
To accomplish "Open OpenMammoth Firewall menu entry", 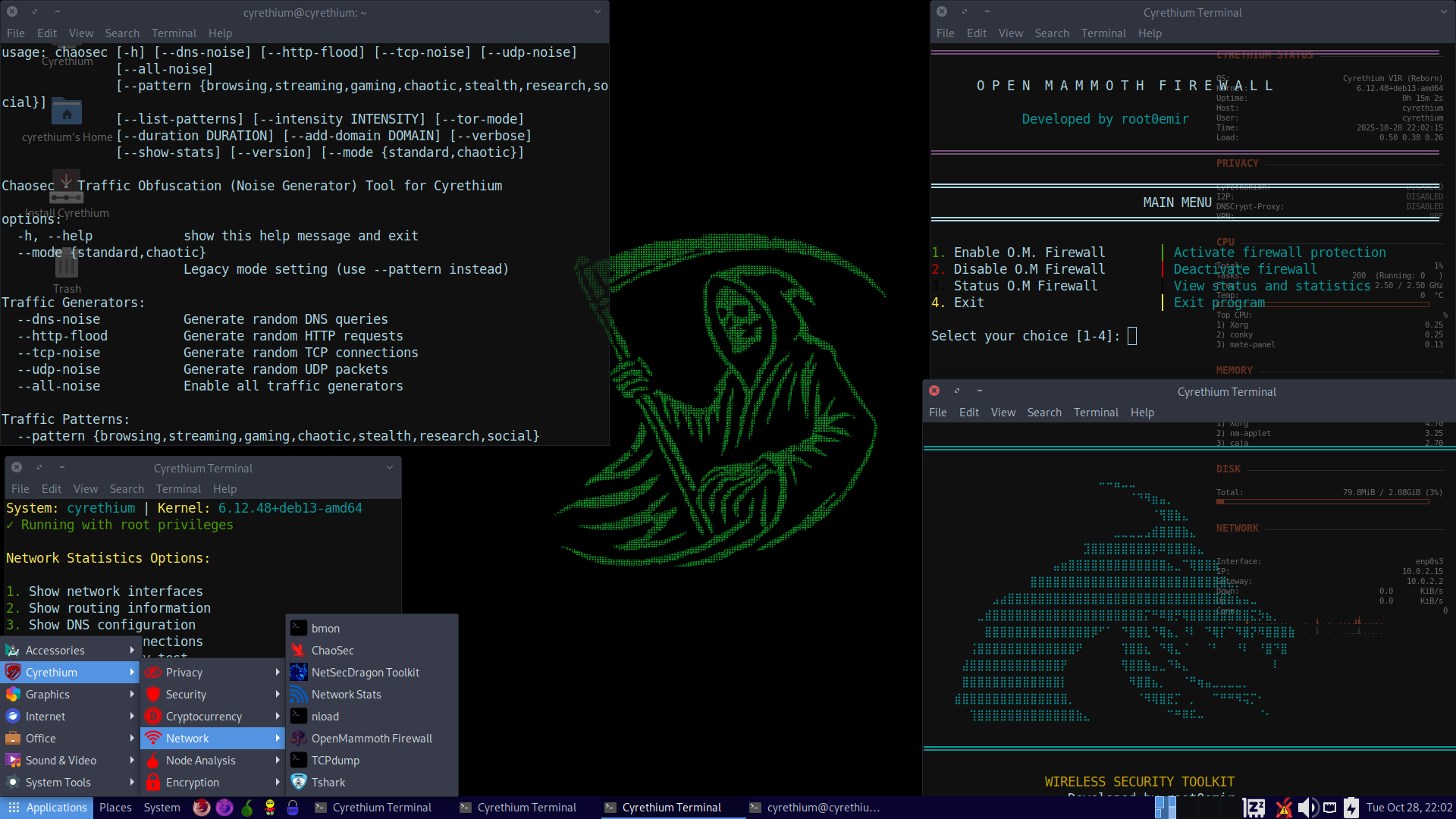I will click(x=371, y=738).
